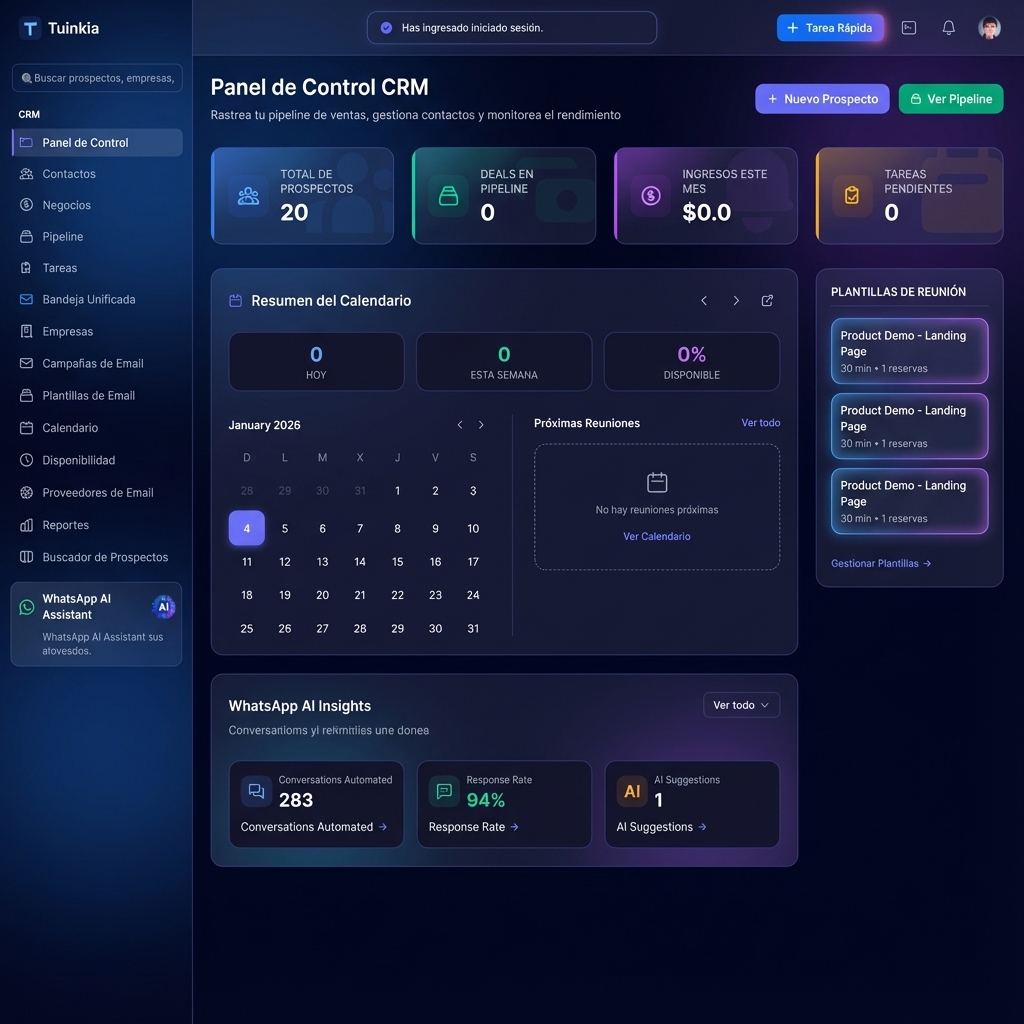1024x1024 pixels.
Task: Open calendar in new window via external link icon
Action: click(x=767, y=300)
